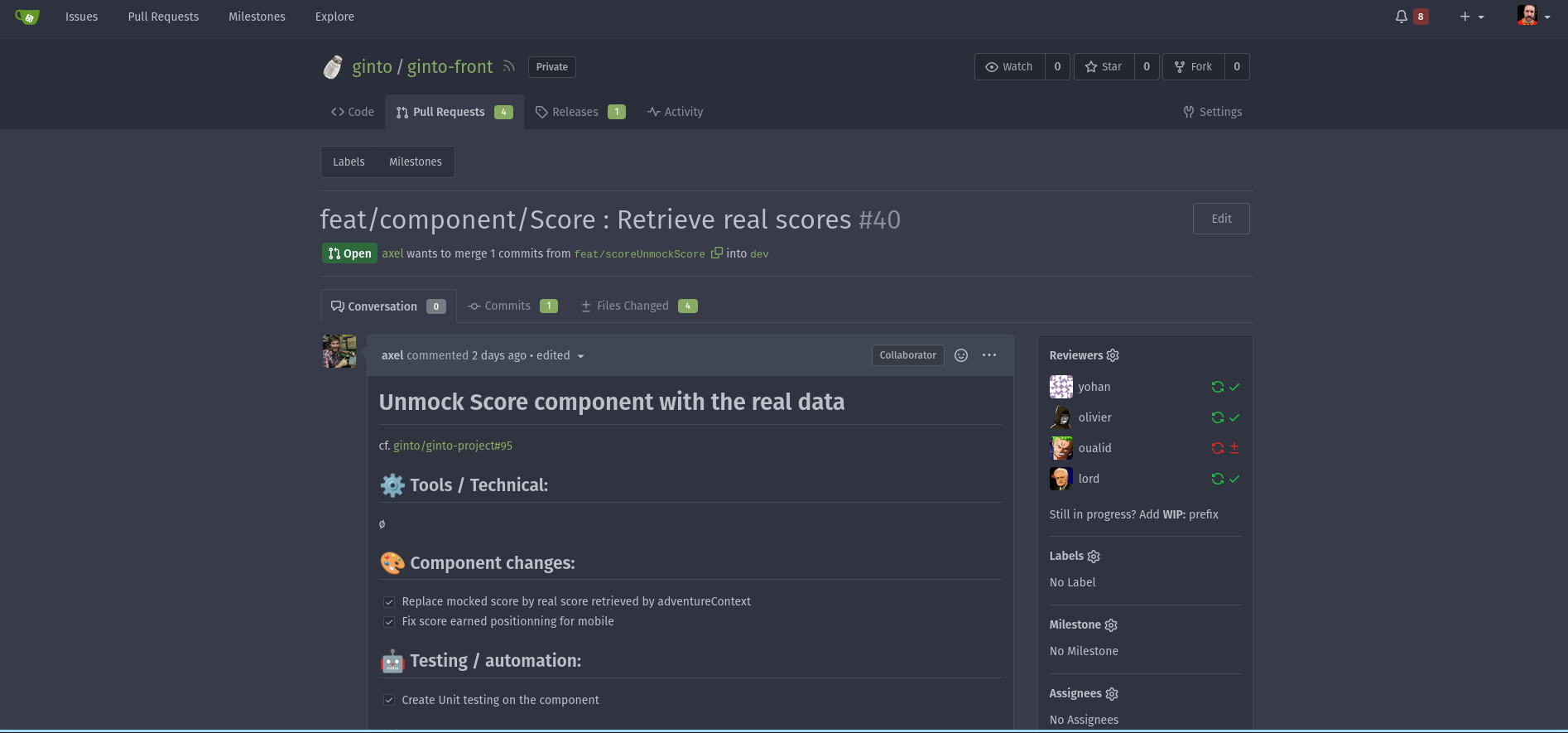Image resolution: width=1568 pixels, height=733 pixels.
Task: Expand the create new plus dropdown
Action: (x=1471, y=17)
